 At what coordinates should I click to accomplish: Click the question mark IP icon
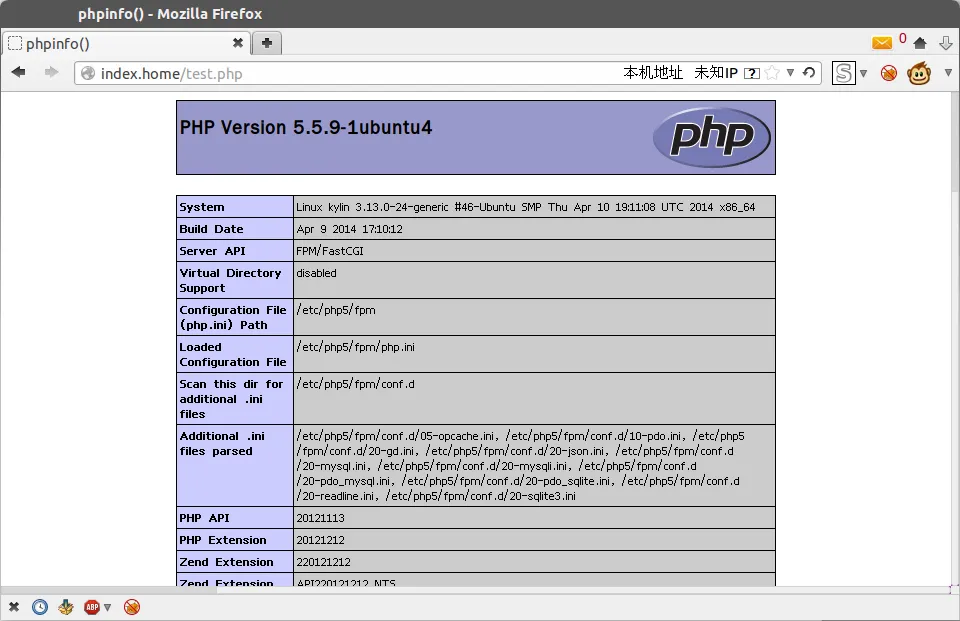[752, 73]
